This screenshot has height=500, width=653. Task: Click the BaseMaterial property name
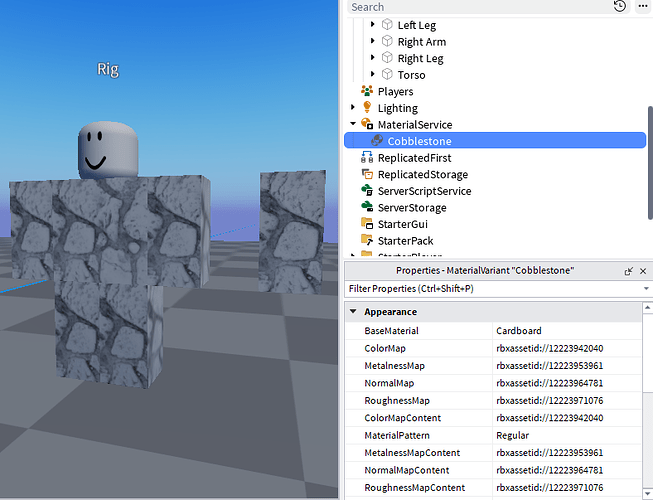tap(391, 331)
